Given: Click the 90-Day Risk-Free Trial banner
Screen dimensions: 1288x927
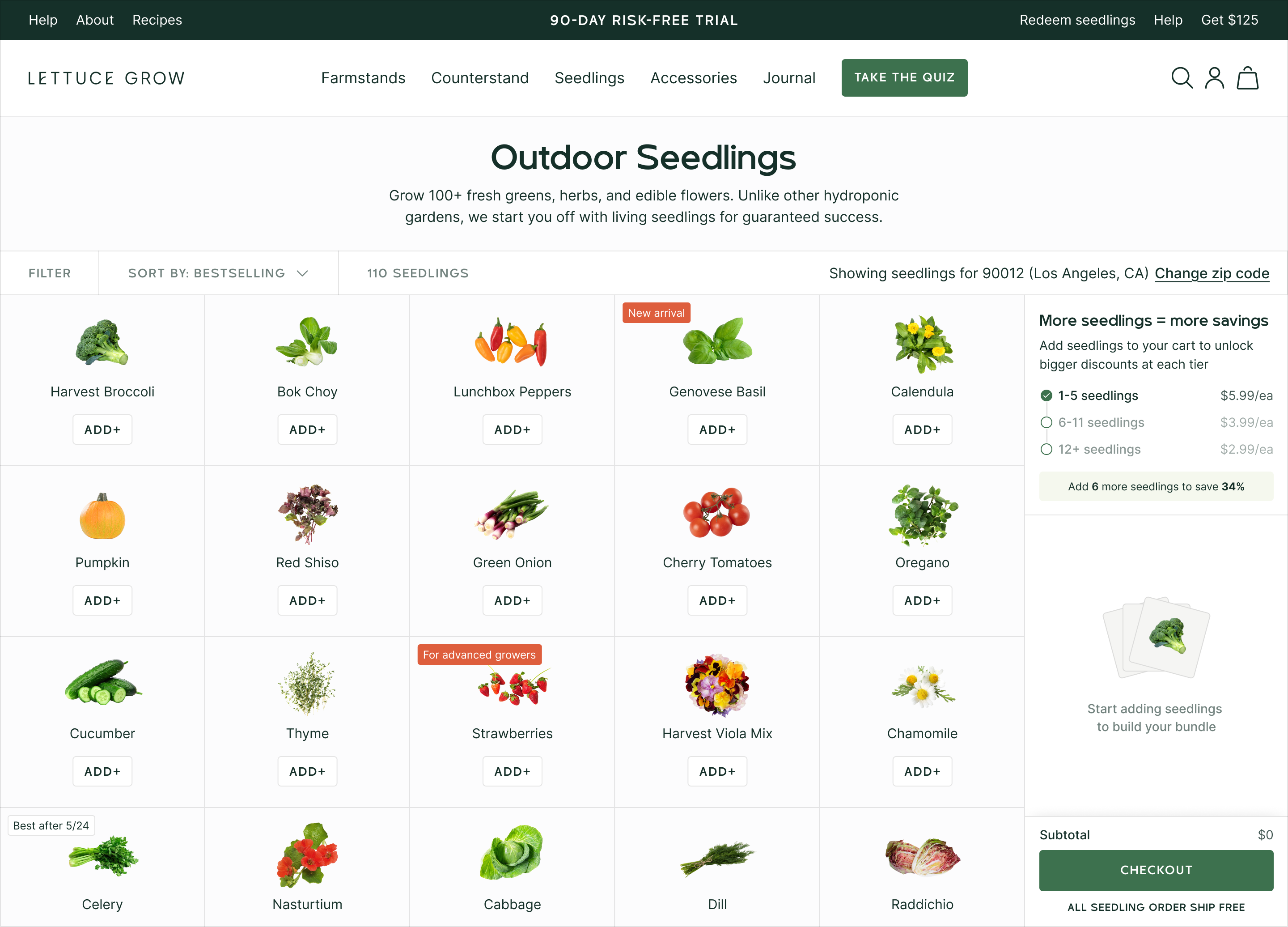Looking at the screenshot, I should [x=644, y=20].
